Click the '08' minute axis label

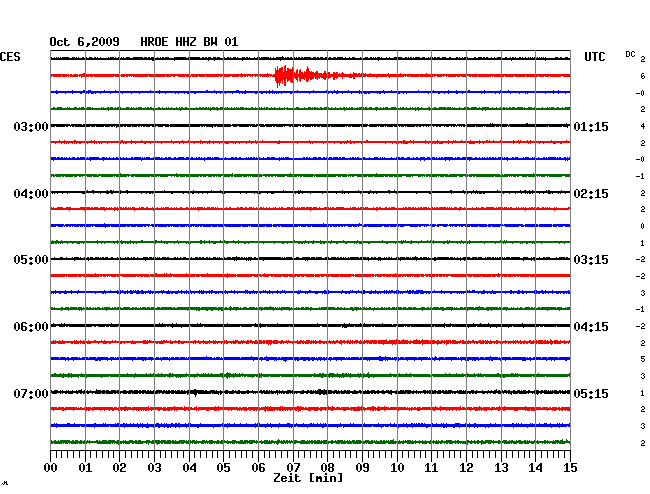click(x=327, y=467)
